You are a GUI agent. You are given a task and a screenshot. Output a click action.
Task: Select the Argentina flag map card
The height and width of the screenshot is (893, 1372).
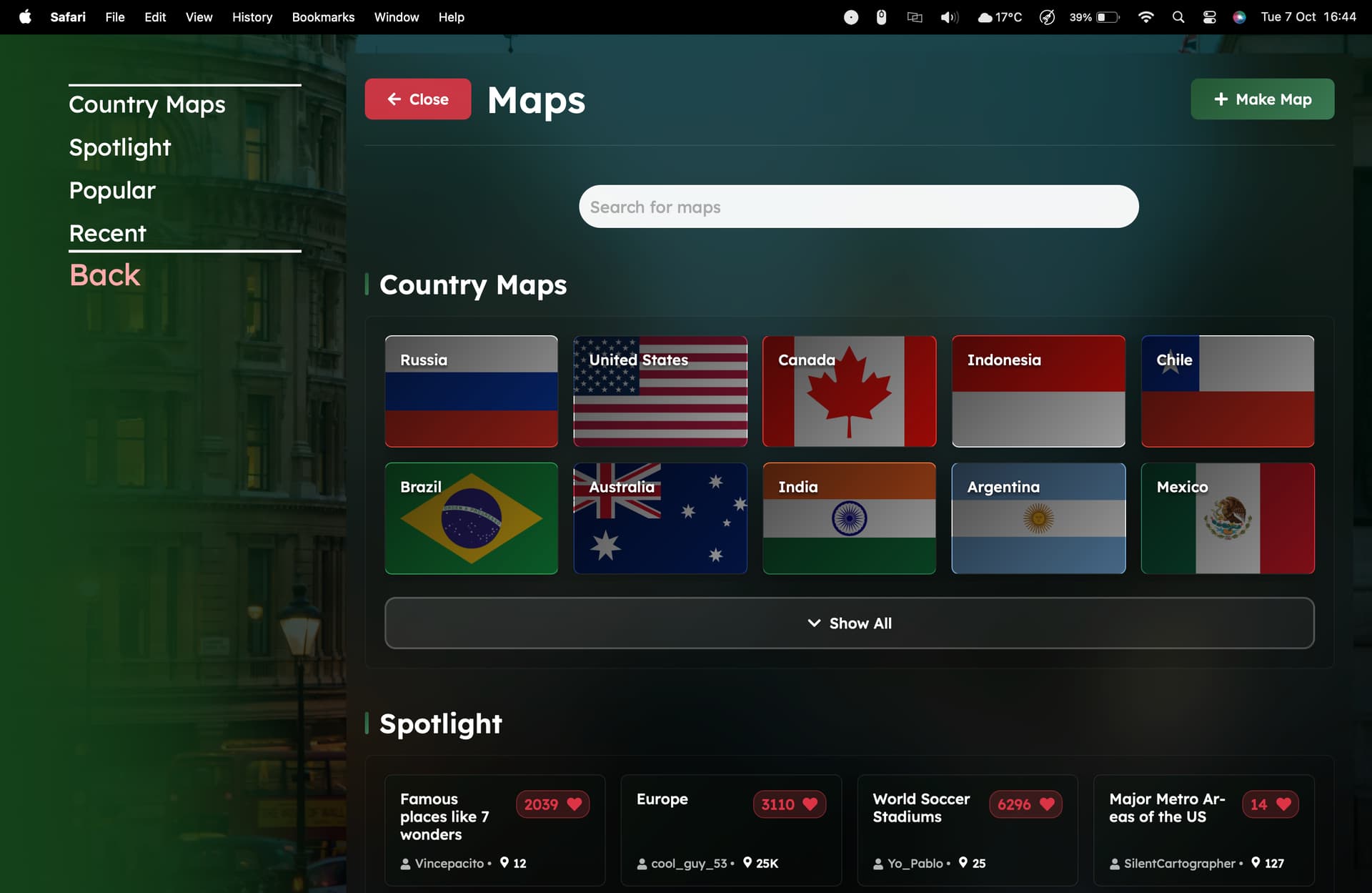[1038, 518]
